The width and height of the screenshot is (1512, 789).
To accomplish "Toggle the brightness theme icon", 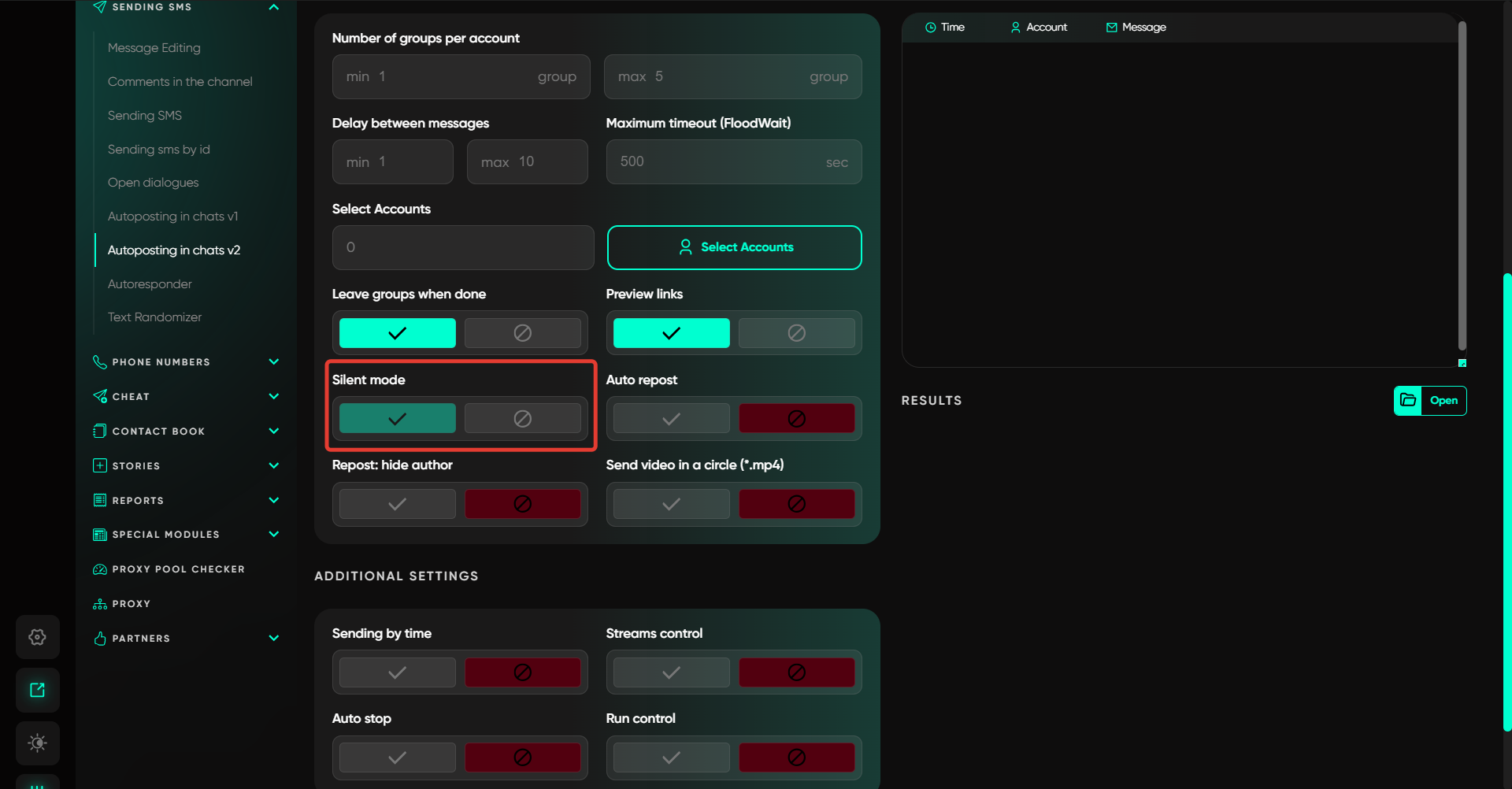I will click(x=37, y=743).
